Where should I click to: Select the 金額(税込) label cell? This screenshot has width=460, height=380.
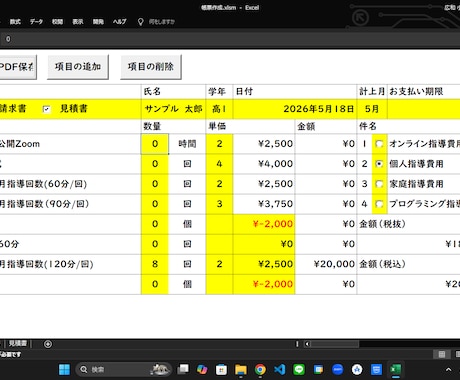pyautogui.click(x=408, y=264)
